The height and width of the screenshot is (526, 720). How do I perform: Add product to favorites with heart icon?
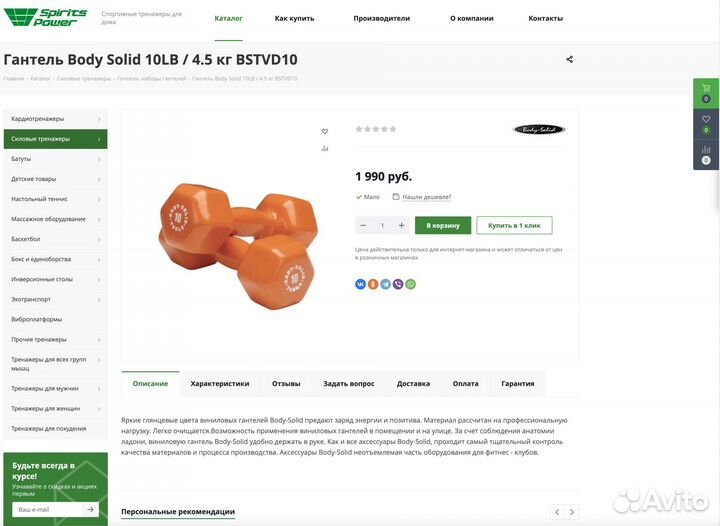pos(325,131)
